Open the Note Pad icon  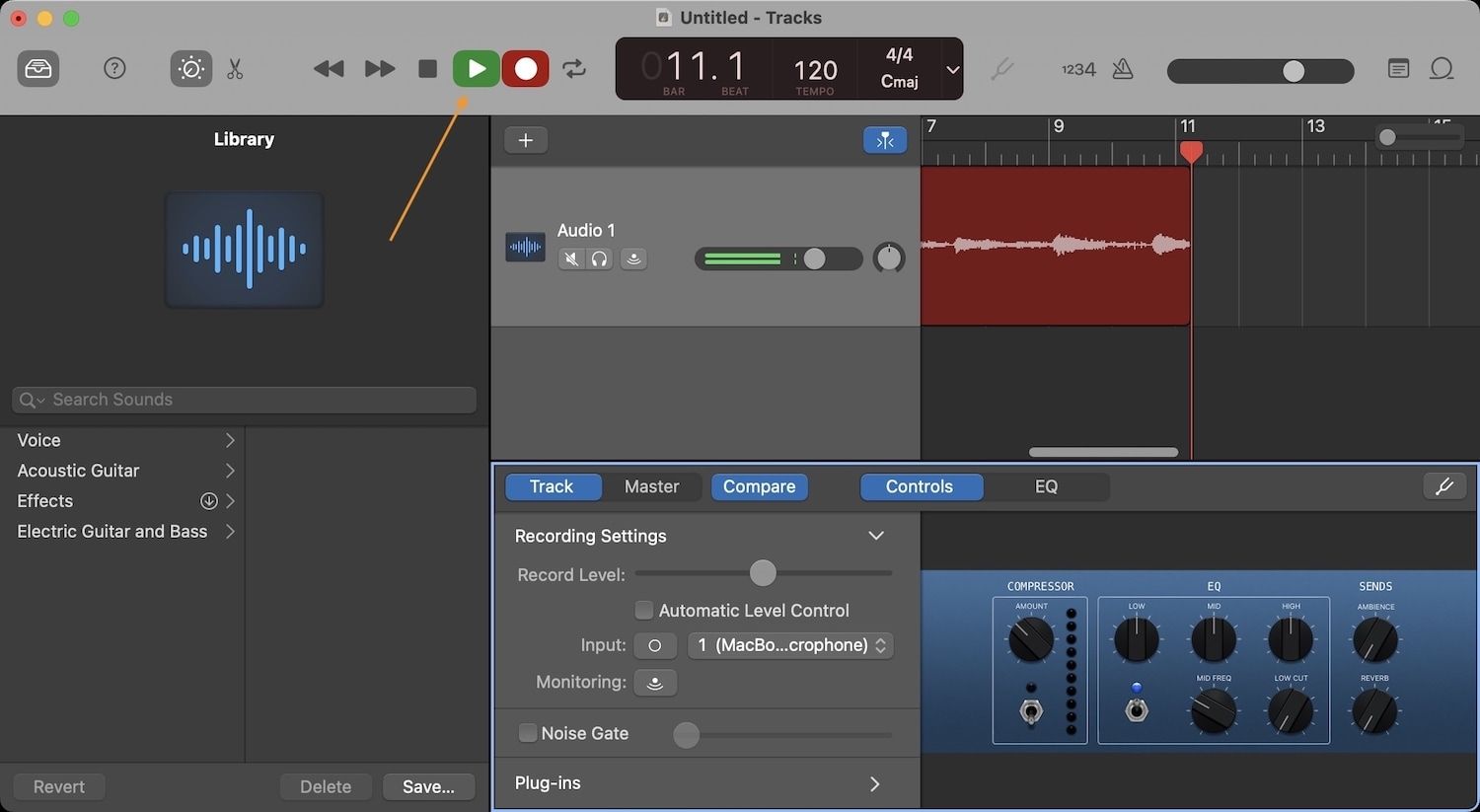click(x=1398, y=69)
